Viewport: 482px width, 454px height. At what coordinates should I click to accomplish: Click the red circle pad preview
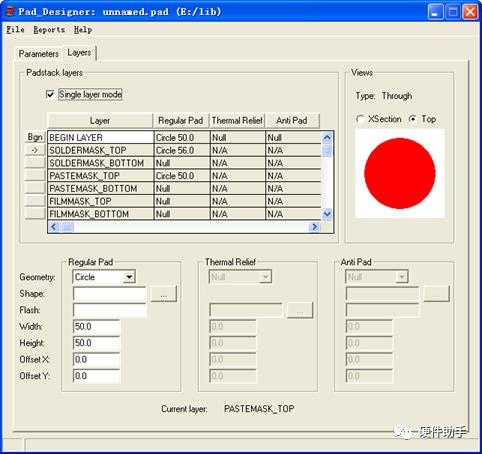coord(400,173)
